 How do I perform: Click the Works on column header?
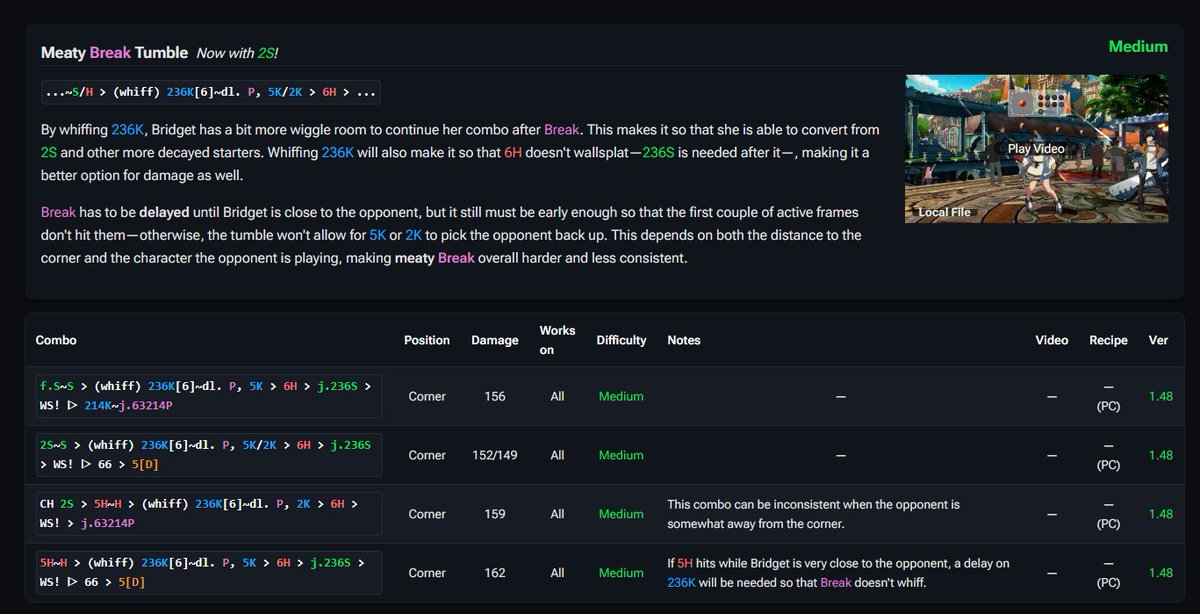(x=557, y=340)
